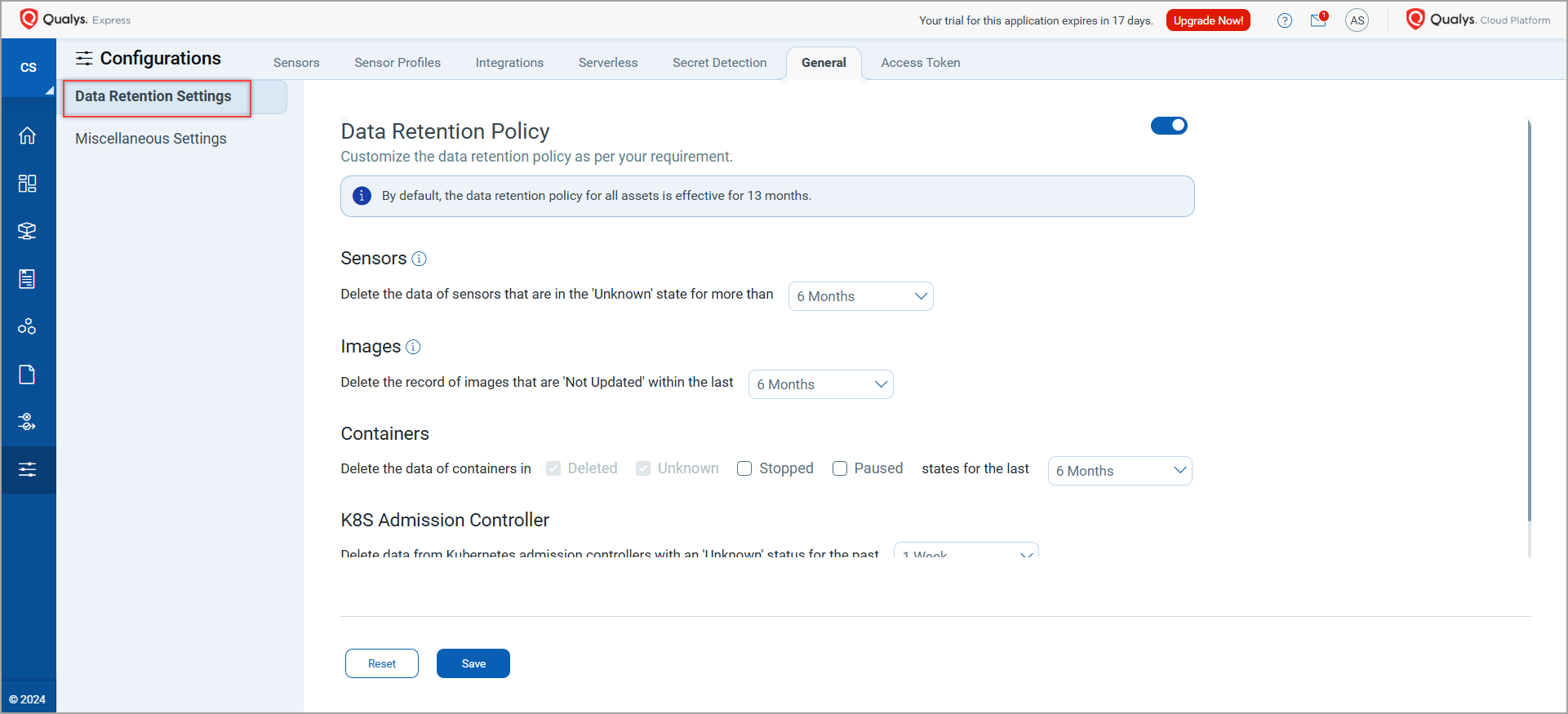This screenshot has width=1568, height=714.
Task: Click the Reset button
Action: pos(382,663)
